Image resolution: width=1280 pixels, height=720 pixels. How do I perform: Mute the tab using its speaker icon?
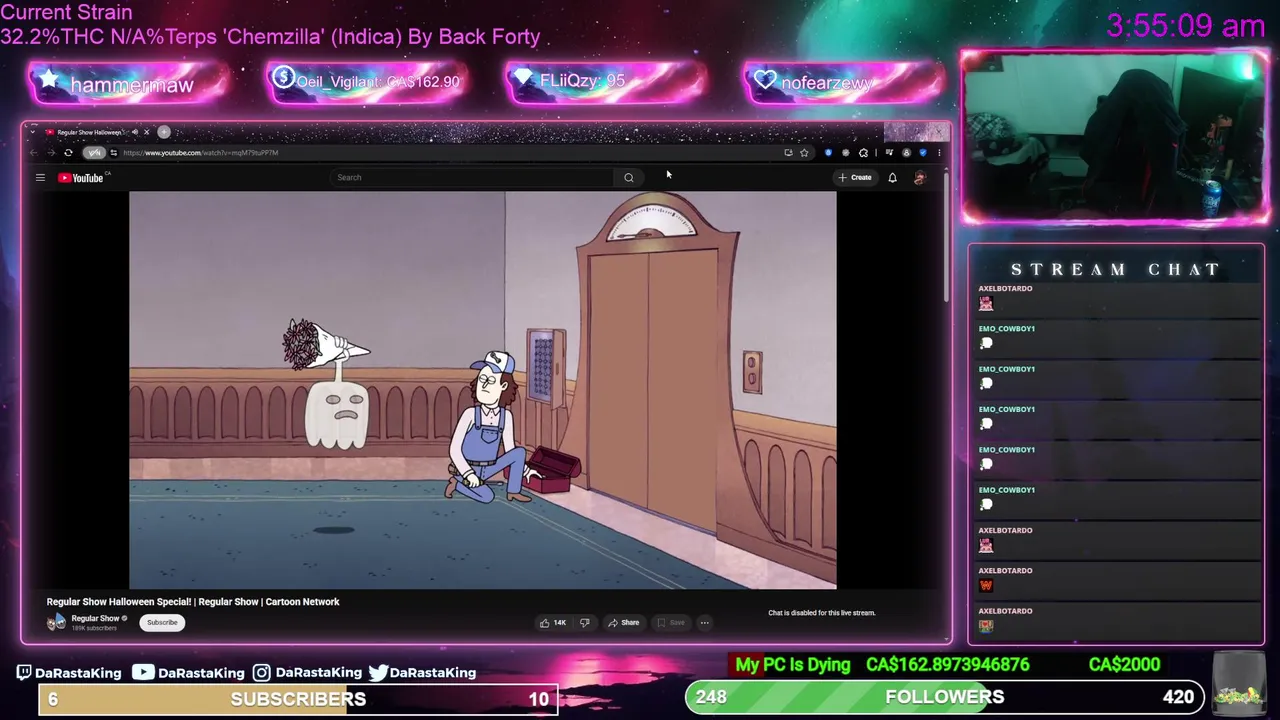[135, 132]
